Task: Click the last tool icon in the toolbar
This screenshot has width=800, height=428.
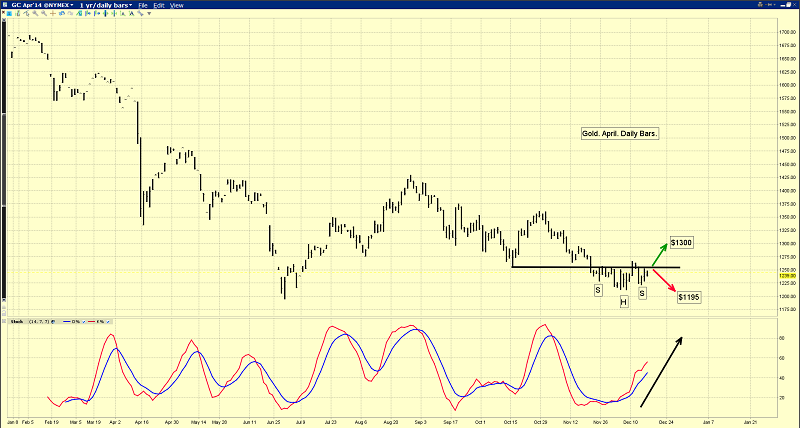Action: [141, 13]
